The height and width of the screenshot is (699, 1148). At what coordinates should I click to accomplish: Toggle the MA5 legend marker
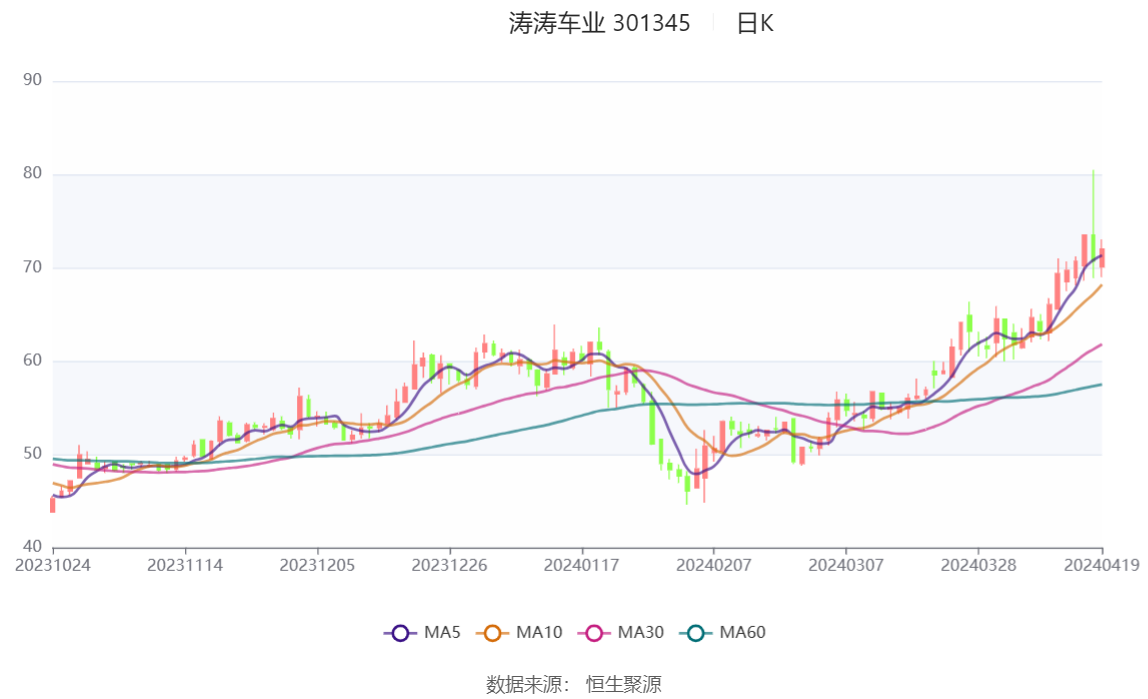tap(400, 633)
